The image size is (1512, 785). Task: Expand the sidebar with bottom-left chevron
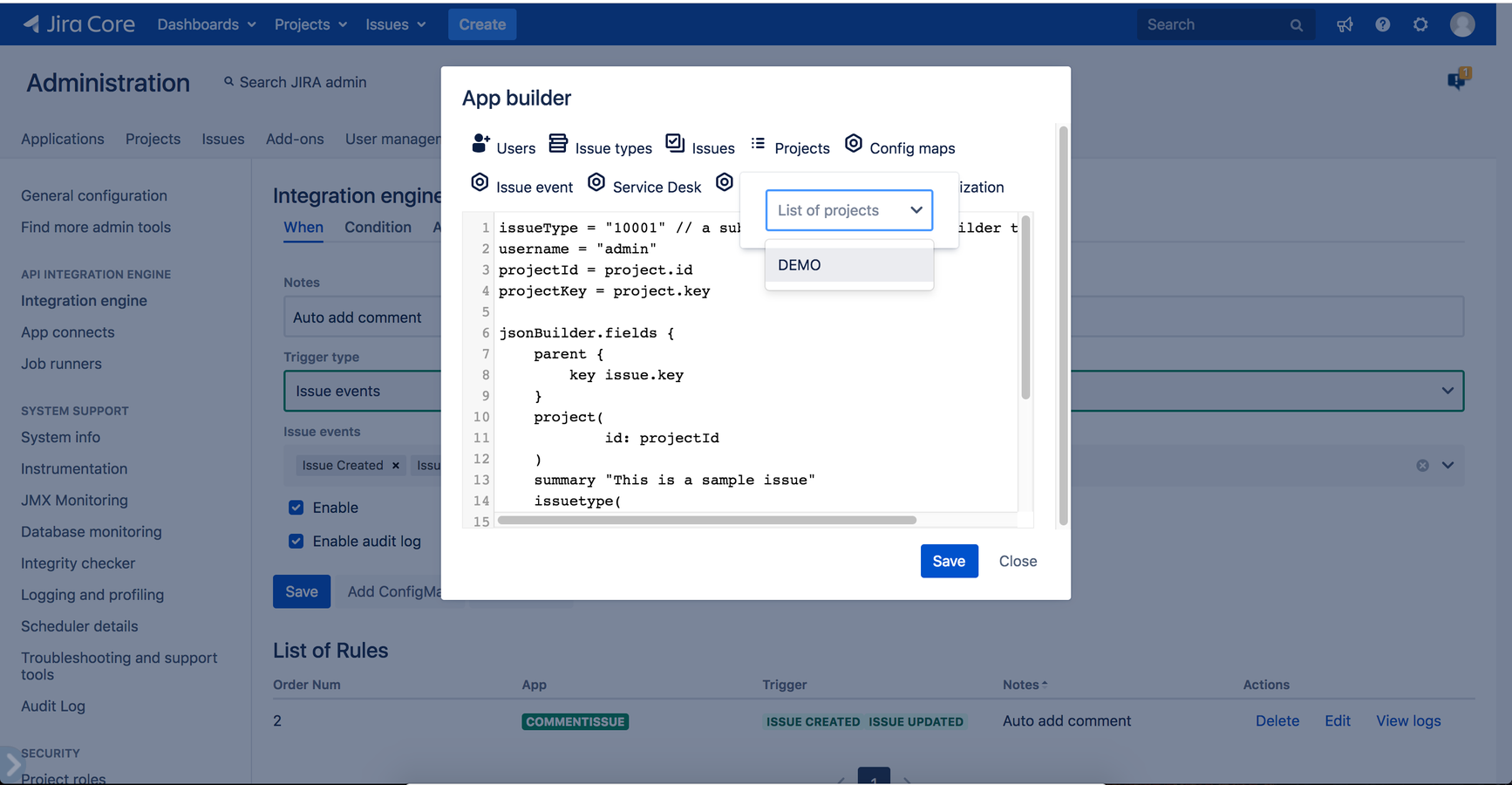[x=12, y=765]
